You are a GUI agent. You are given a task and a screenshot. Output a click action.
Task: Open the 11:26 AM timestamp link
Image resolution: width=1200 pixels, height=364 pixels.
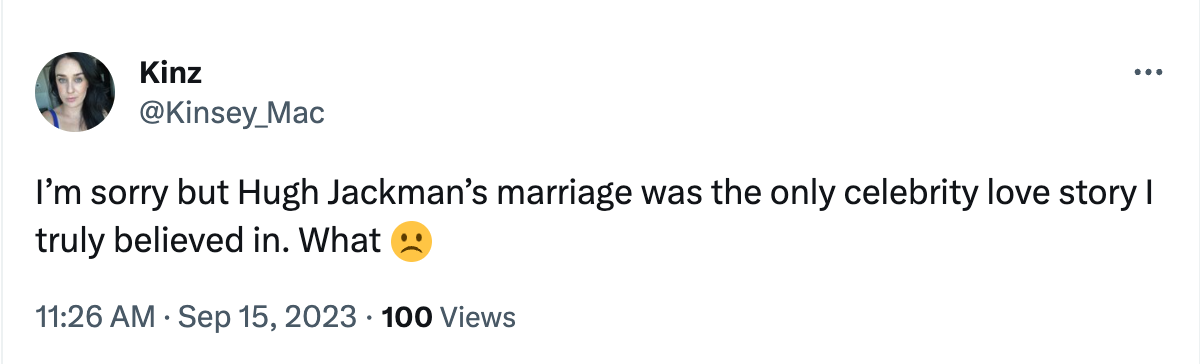click(95, 319)
